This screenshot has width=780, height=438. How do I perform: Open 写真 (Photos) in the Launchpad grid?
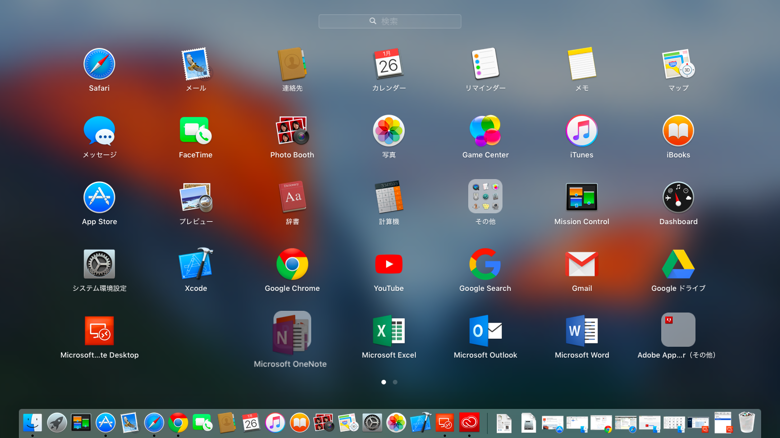pyautogui.click(x=389, y=131)
